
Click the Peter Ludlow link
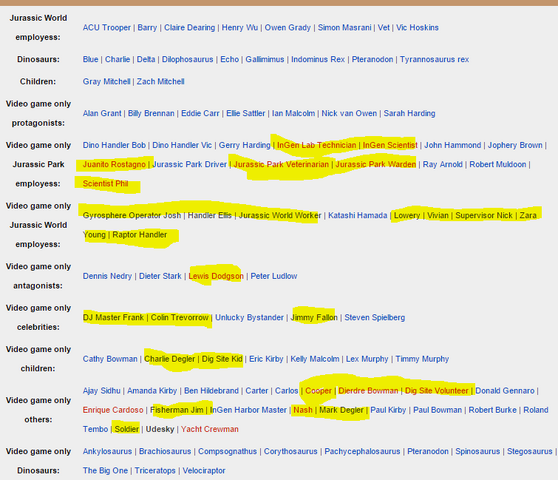coord(274,276)
